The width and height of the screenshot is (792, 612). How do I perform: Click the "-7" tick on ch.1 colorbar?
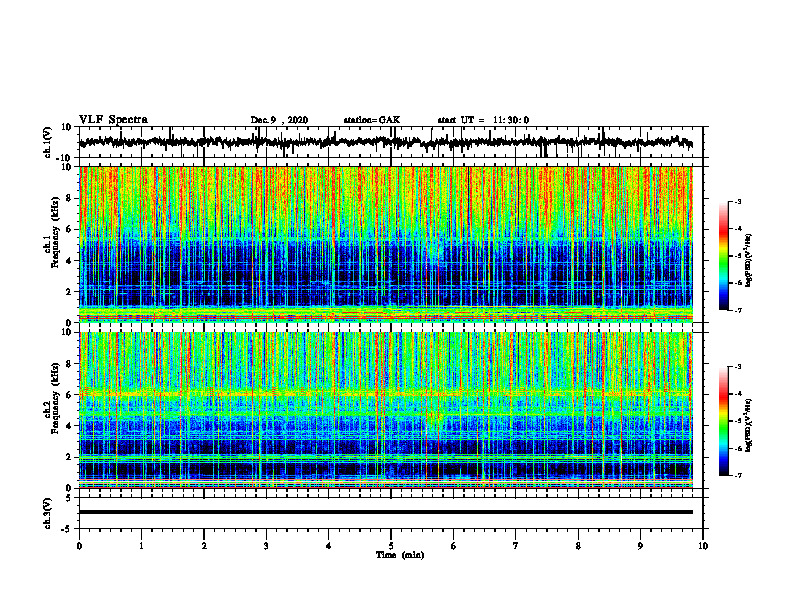pos(738,311)
